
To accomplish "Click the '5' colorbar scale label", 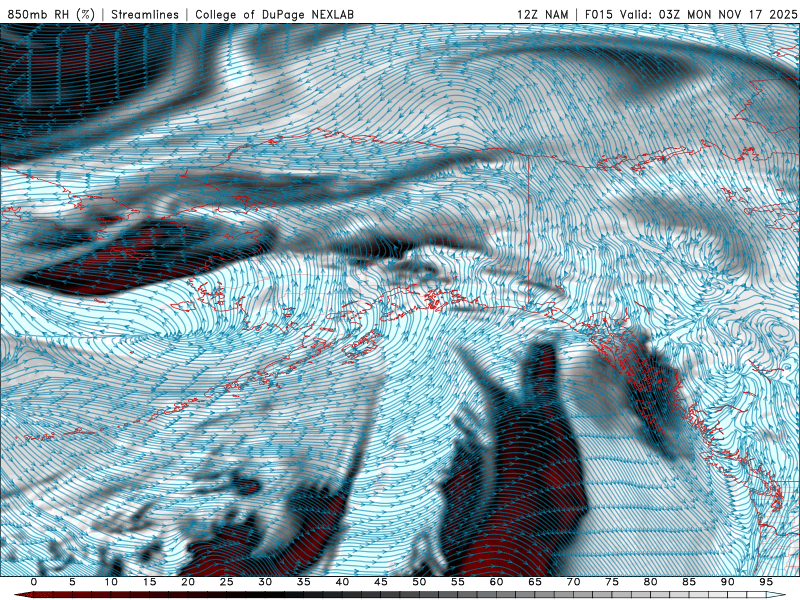I will pos(72,582).
